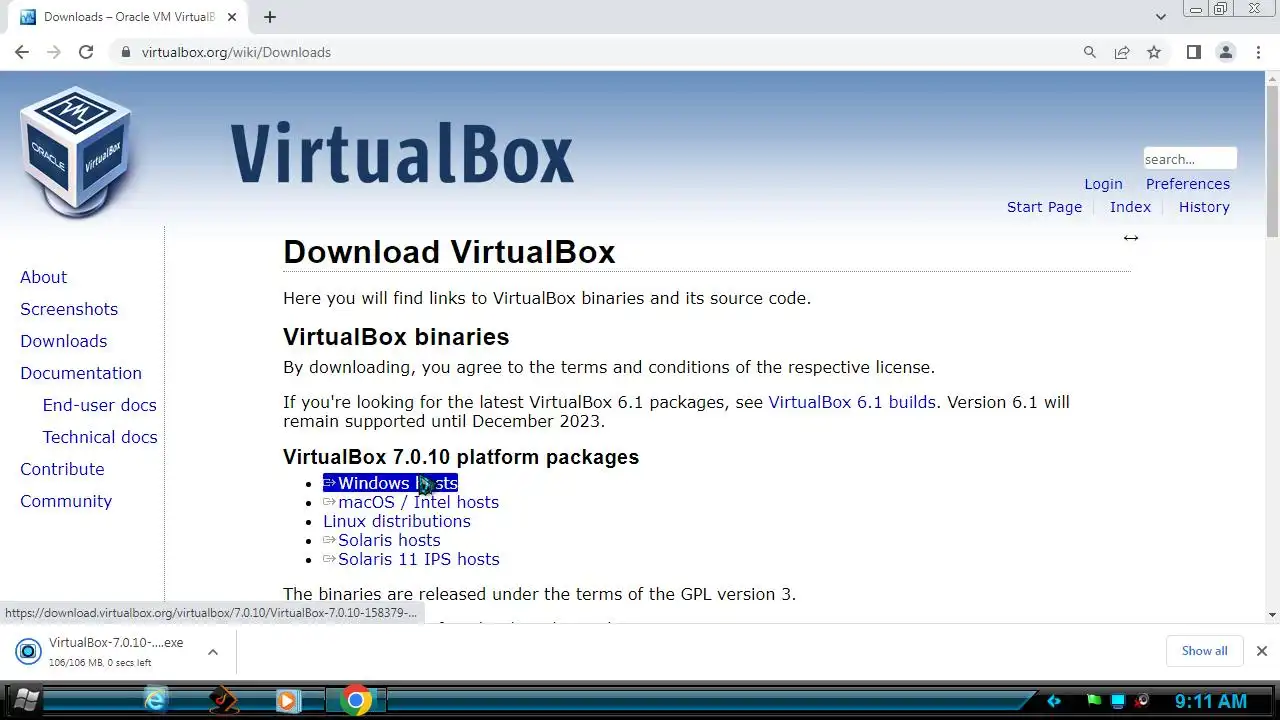The image size is (1280, 720).
Task: Open the taskbar clock showing 9:11 AM
Action: point(1211,701)
